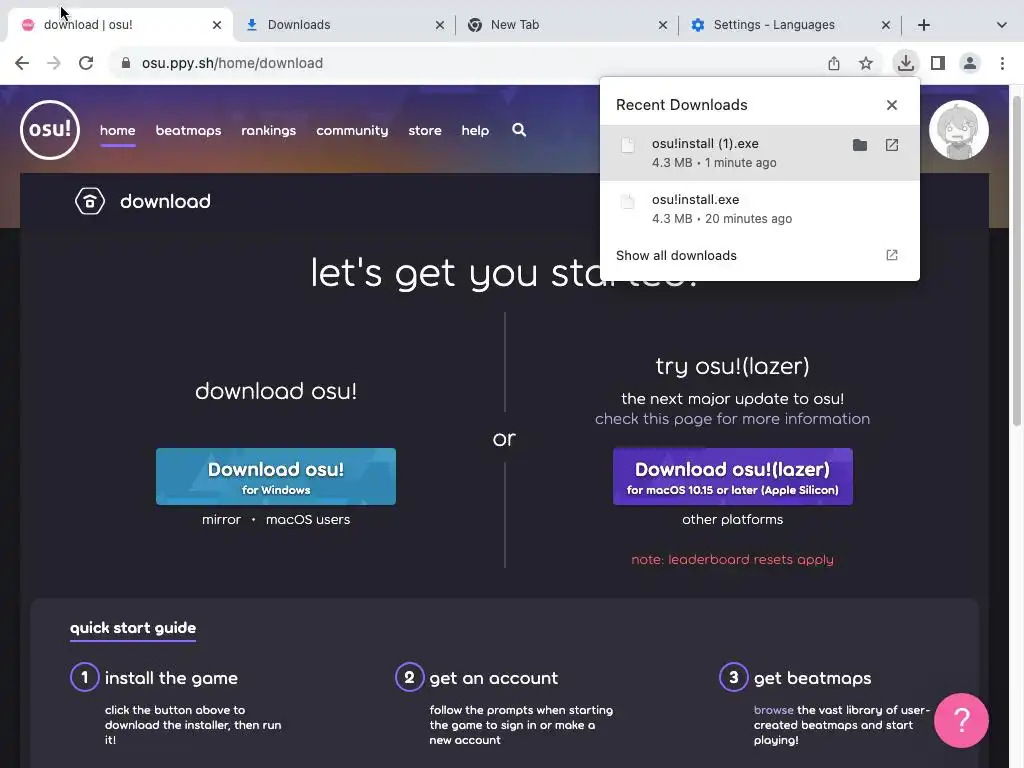Viewport: 1024px width, 768px height.
Task: Close the download | osu! tab
Action: (217, 25)
